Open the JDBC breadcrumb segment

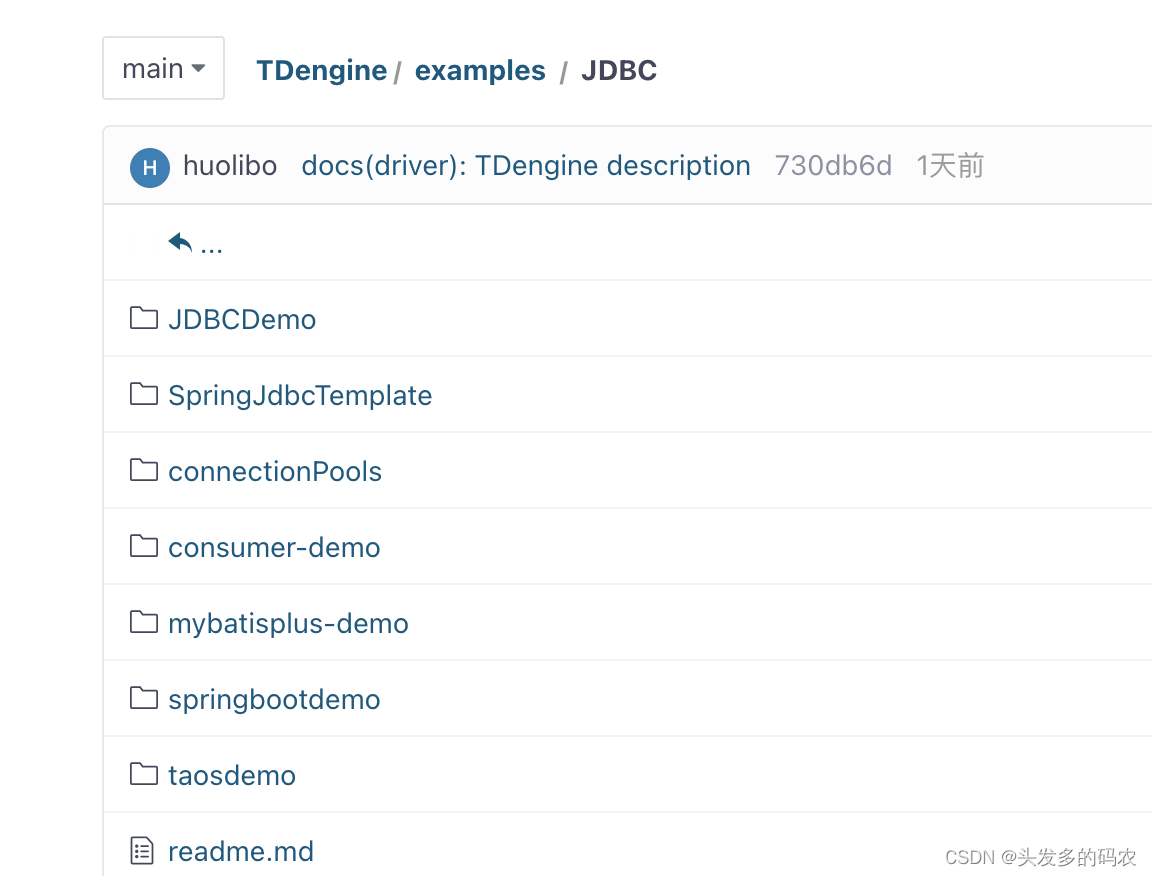[x=618, y=70]
